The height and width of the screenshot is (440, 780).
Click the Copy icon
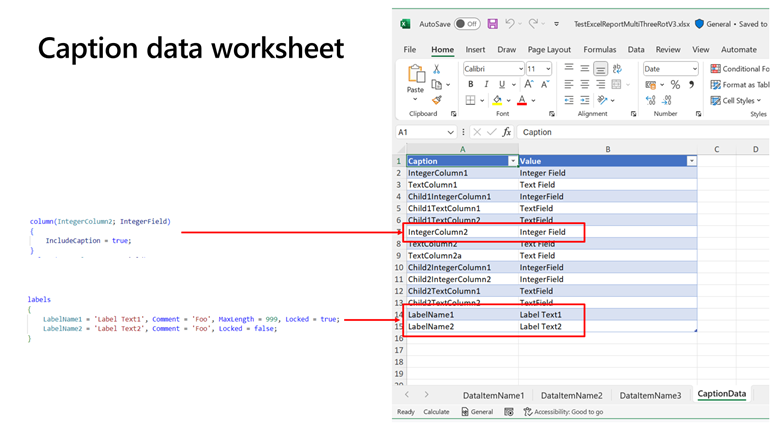coord(437,85)
